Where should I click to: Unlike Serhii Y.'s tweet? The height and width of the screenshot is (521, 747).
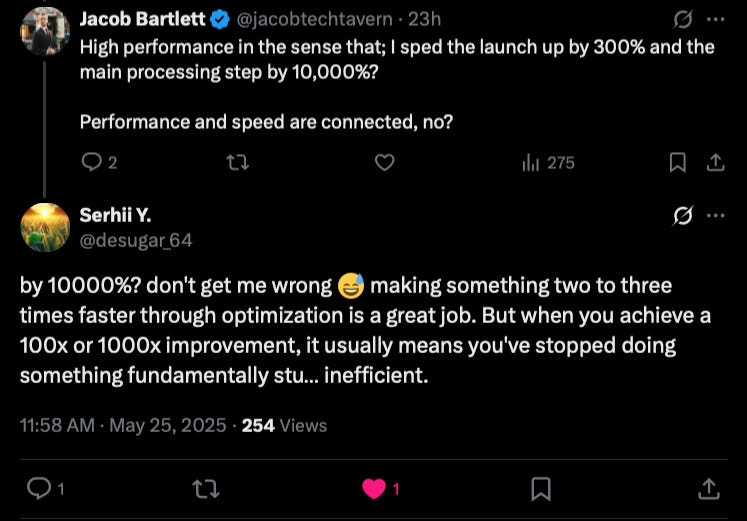pos(375,488)
